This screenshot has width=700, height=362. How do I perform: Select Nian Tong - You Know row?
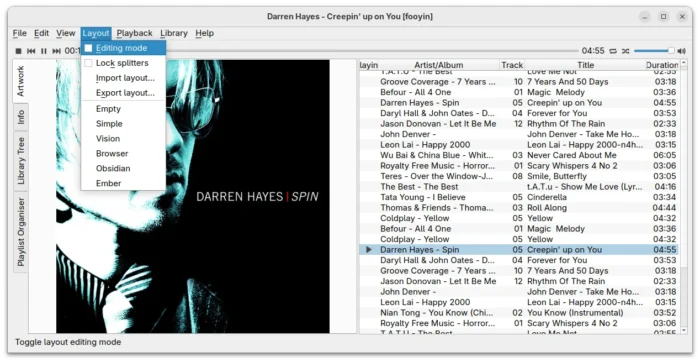click(519, 312)
